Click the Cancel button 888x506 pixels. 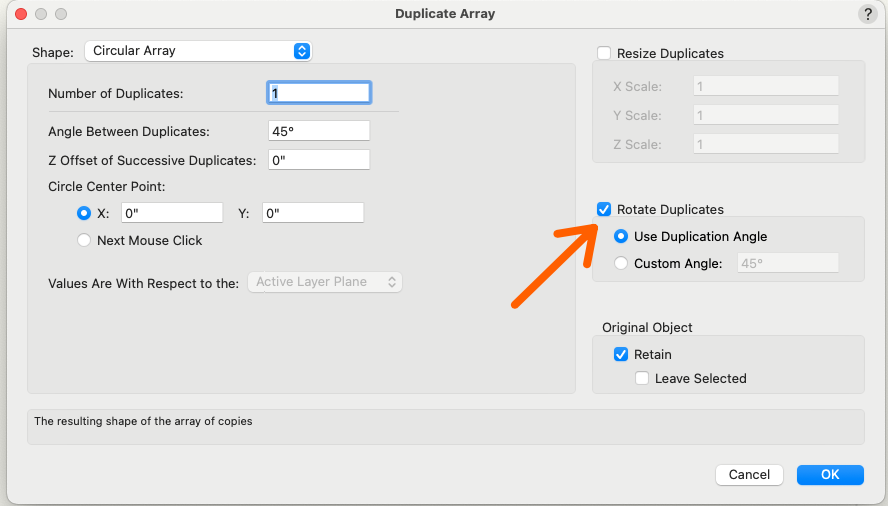749,474
